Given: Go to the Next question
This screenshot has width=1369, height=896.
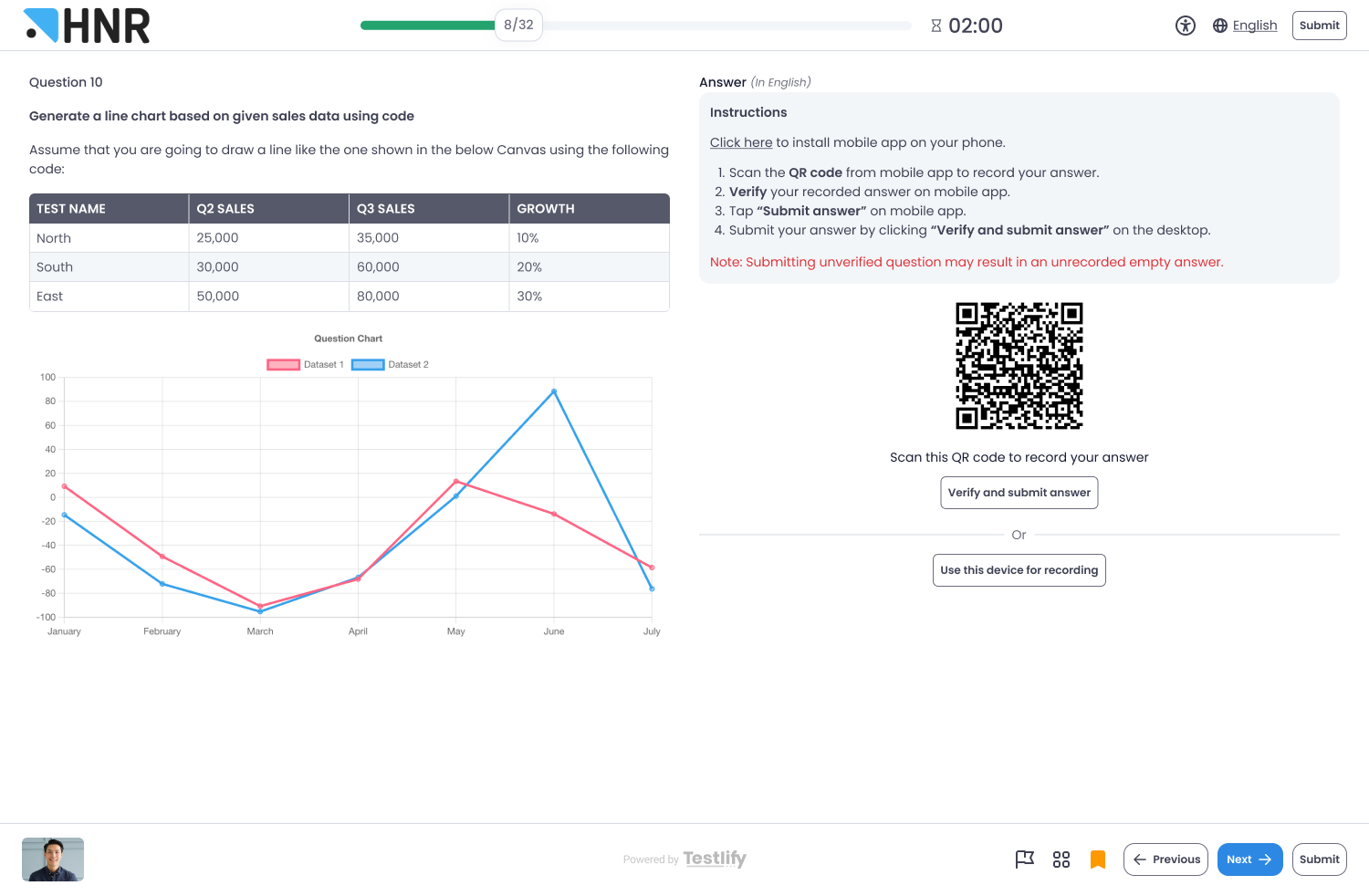Looking at the screenshot, I should coord(1250,860).
